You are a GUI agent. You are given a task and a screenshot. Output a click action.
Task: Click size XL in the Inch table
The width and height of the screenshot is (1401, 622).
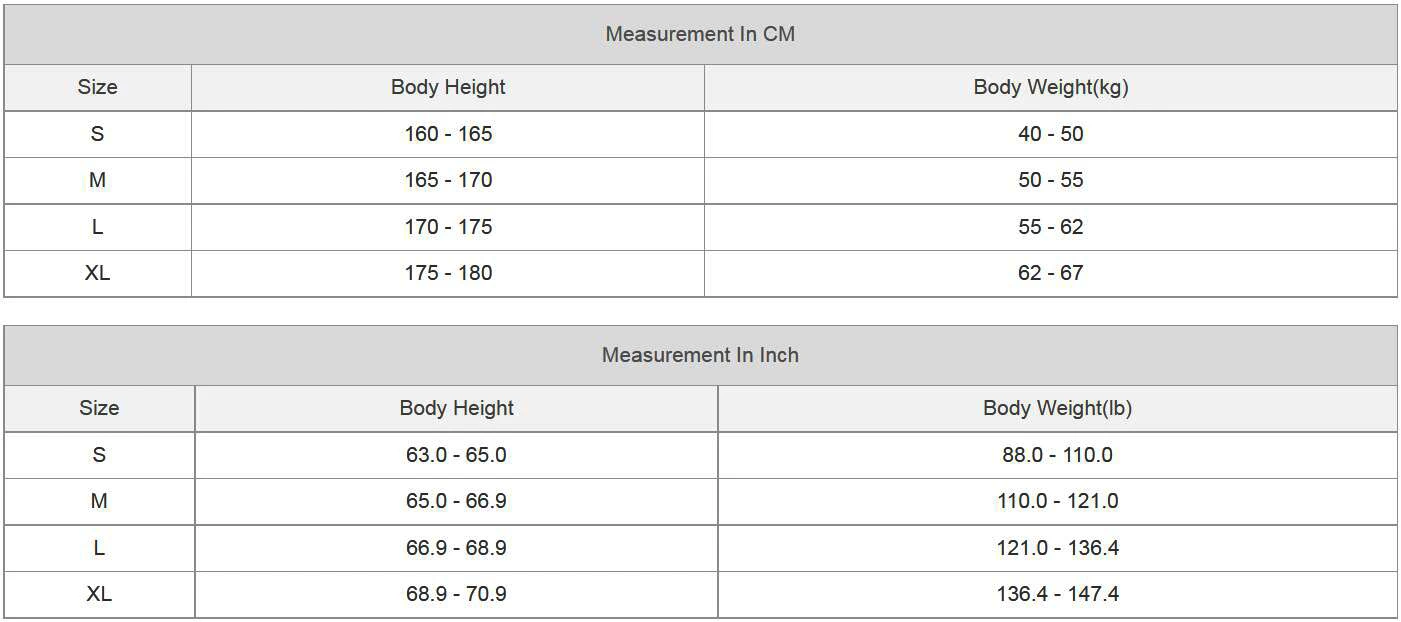pyautogui.click(x=99, y=594)
